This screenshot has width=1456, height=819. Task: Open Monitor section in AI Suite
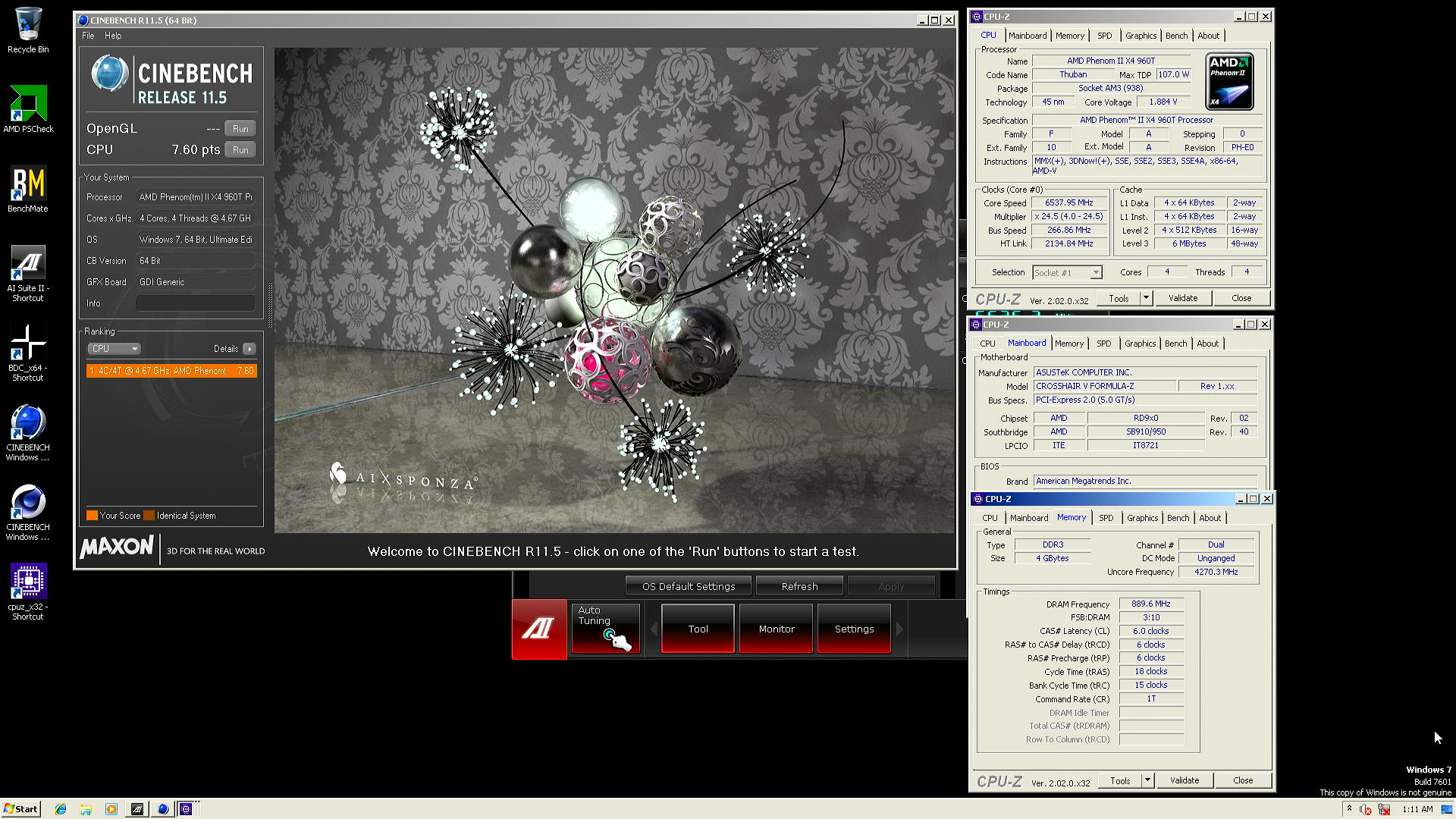click(776, 629)
